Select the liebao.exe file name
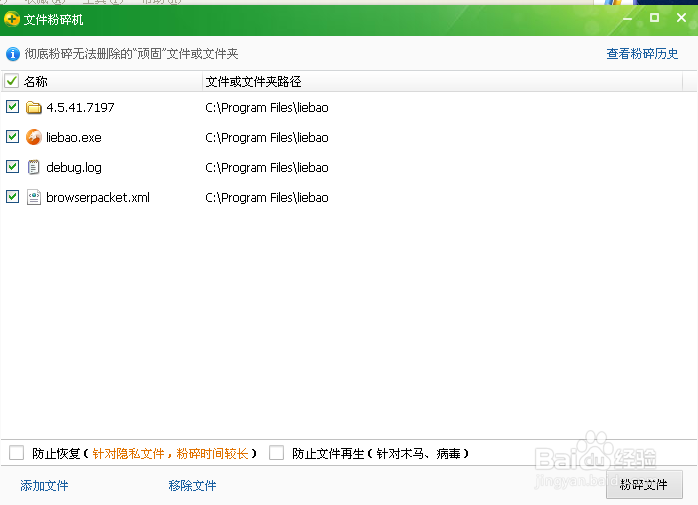Viewport: 698px width, 505px height. (74, 138)
